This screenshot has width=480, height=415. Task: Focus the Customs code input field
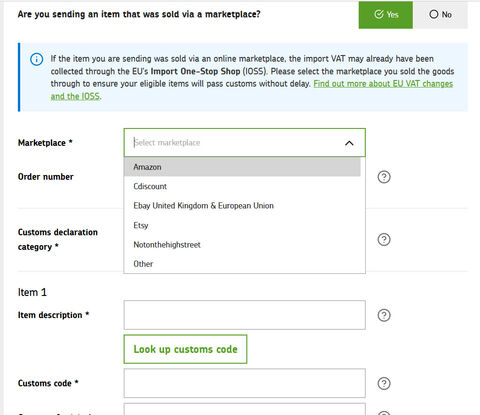pyautogui.click(x=245, y=383)
